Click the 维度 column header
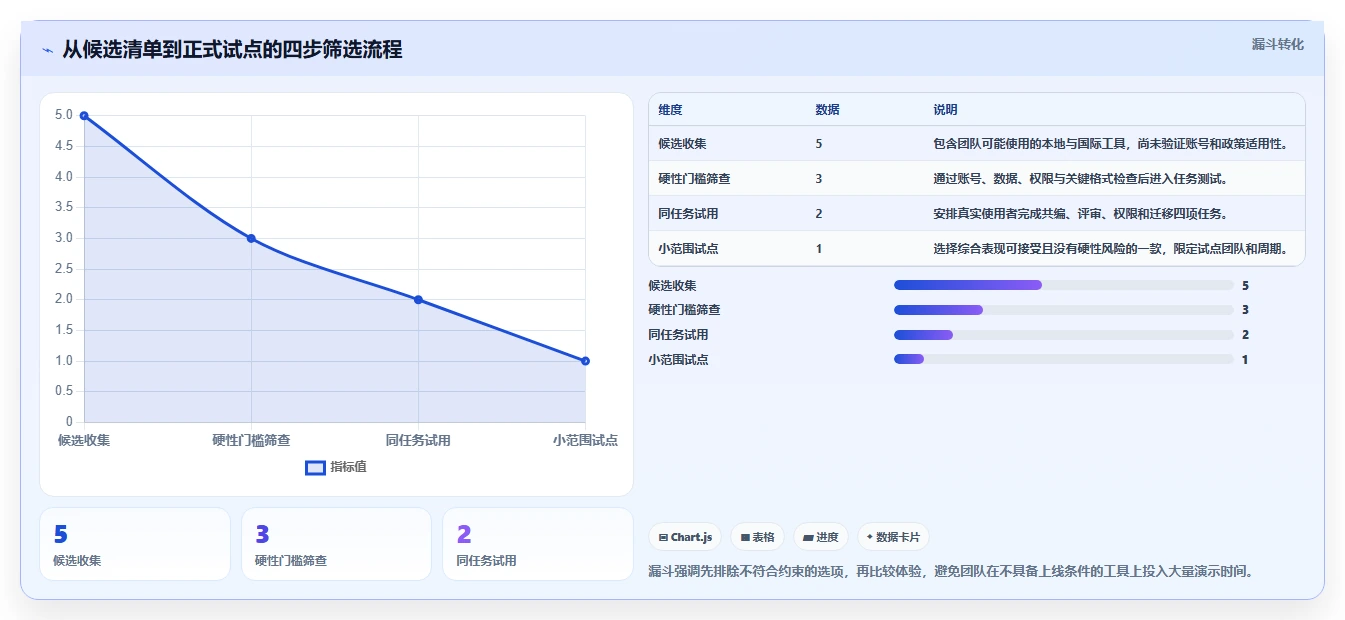The width and height of the screenshot is (1345, 620). pos(670,110)
